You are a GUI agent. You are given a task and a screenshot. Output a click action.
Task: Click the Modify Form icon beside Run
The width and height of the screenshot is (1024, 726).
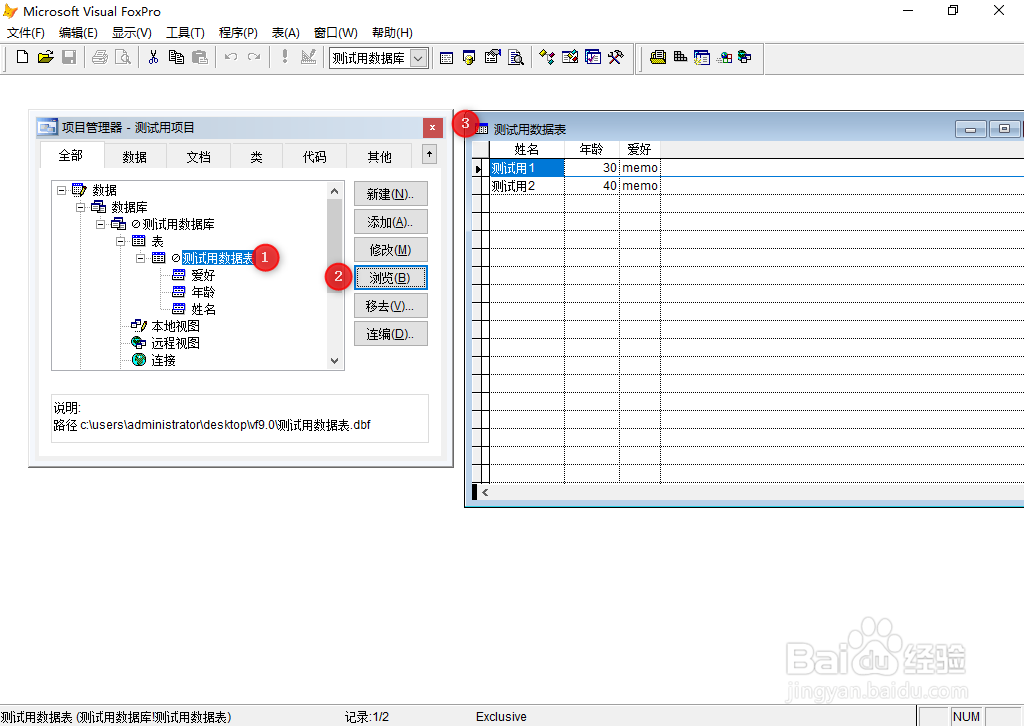click(308, 57)
